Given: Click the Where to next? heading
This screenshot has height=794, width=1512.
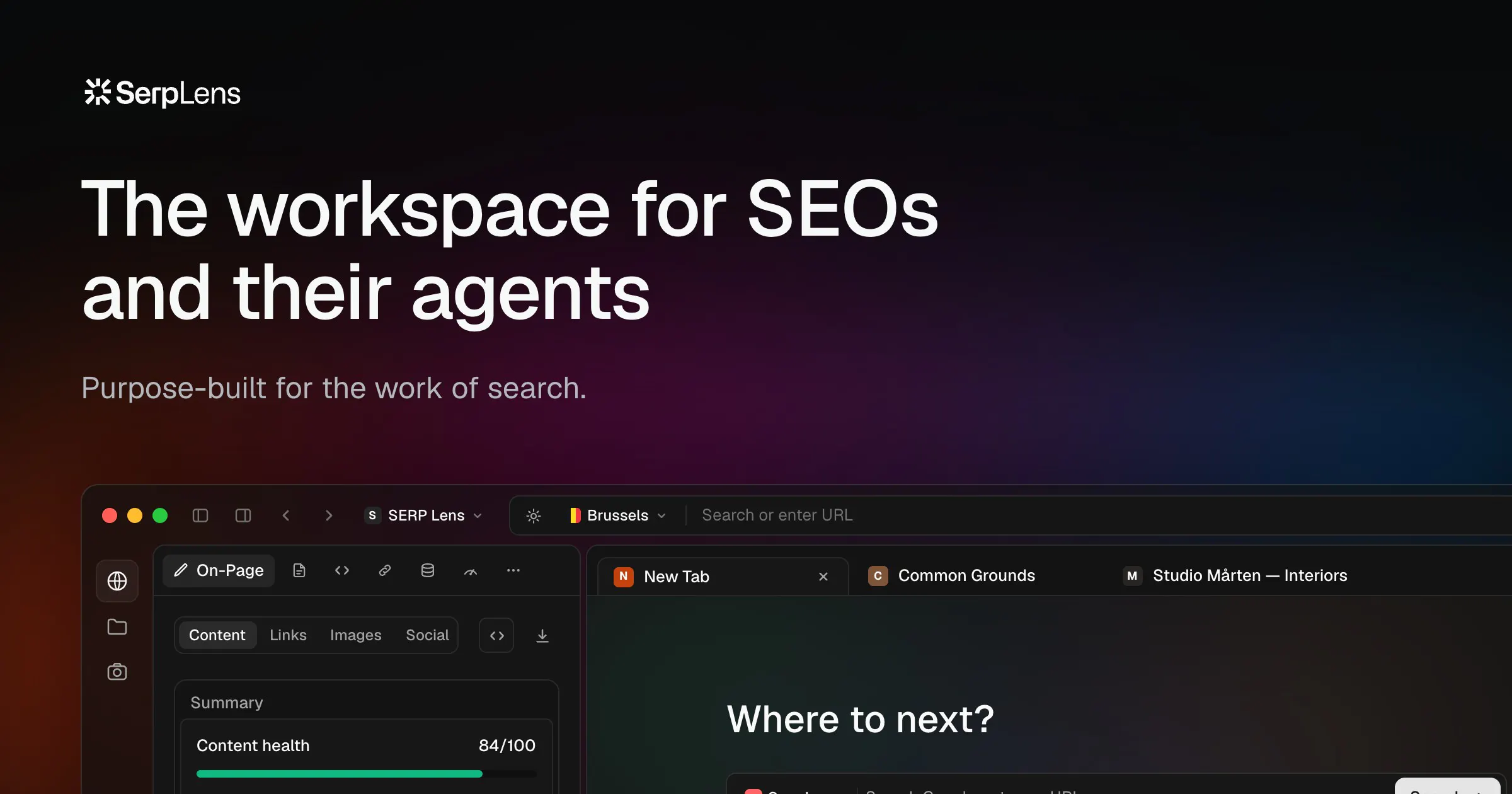Looking at the screenshot, I should click(861, 719).
